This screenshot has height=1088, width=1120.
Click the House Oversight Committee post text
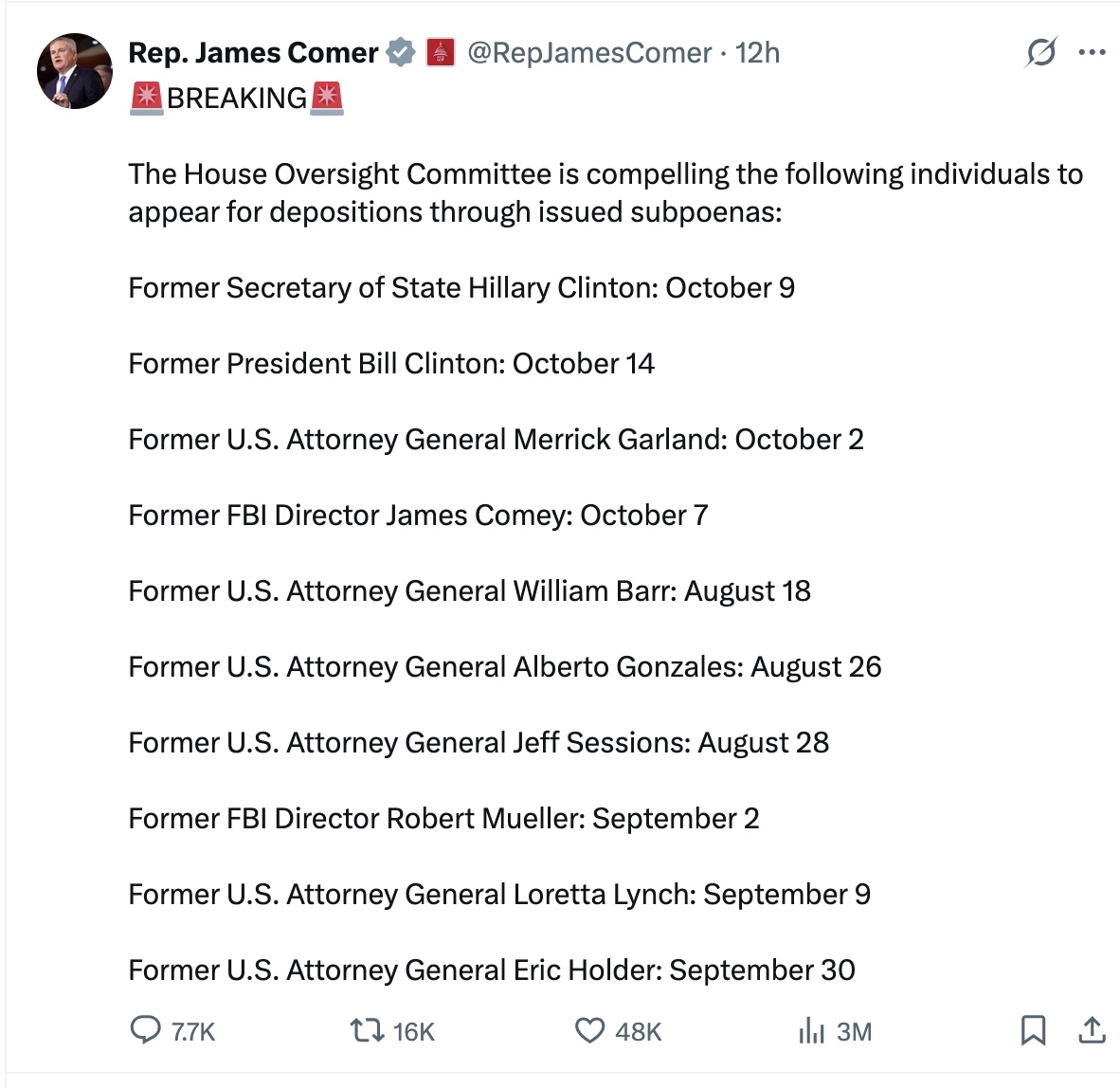[x=605, y=192]
